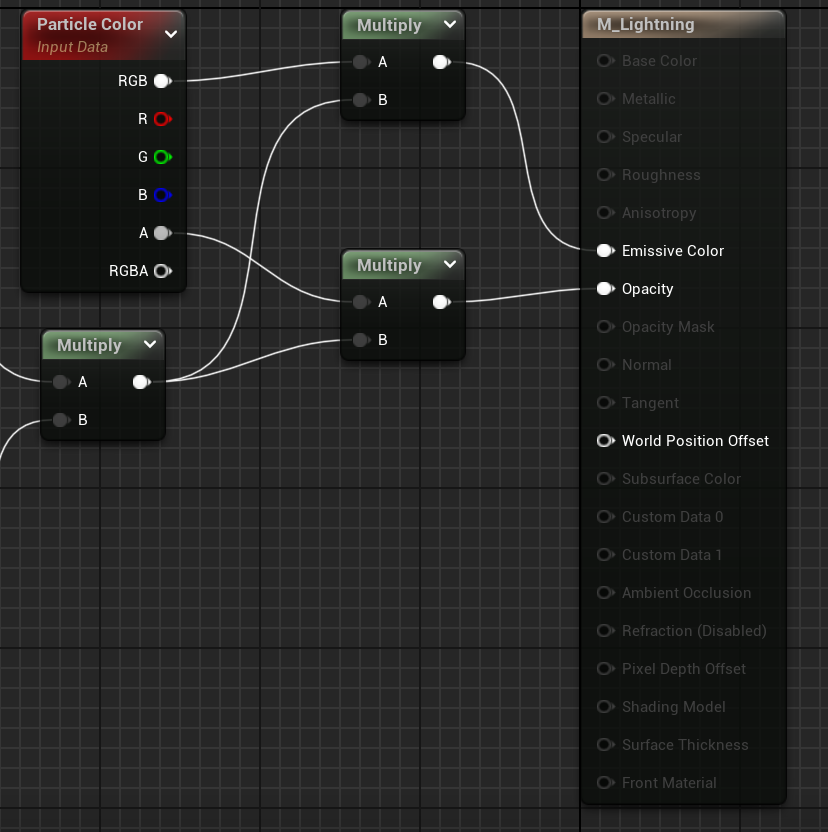Collapse the Particle Color node using its chevron
Viewport: 828px width, 832px height.
pos(171,34)
